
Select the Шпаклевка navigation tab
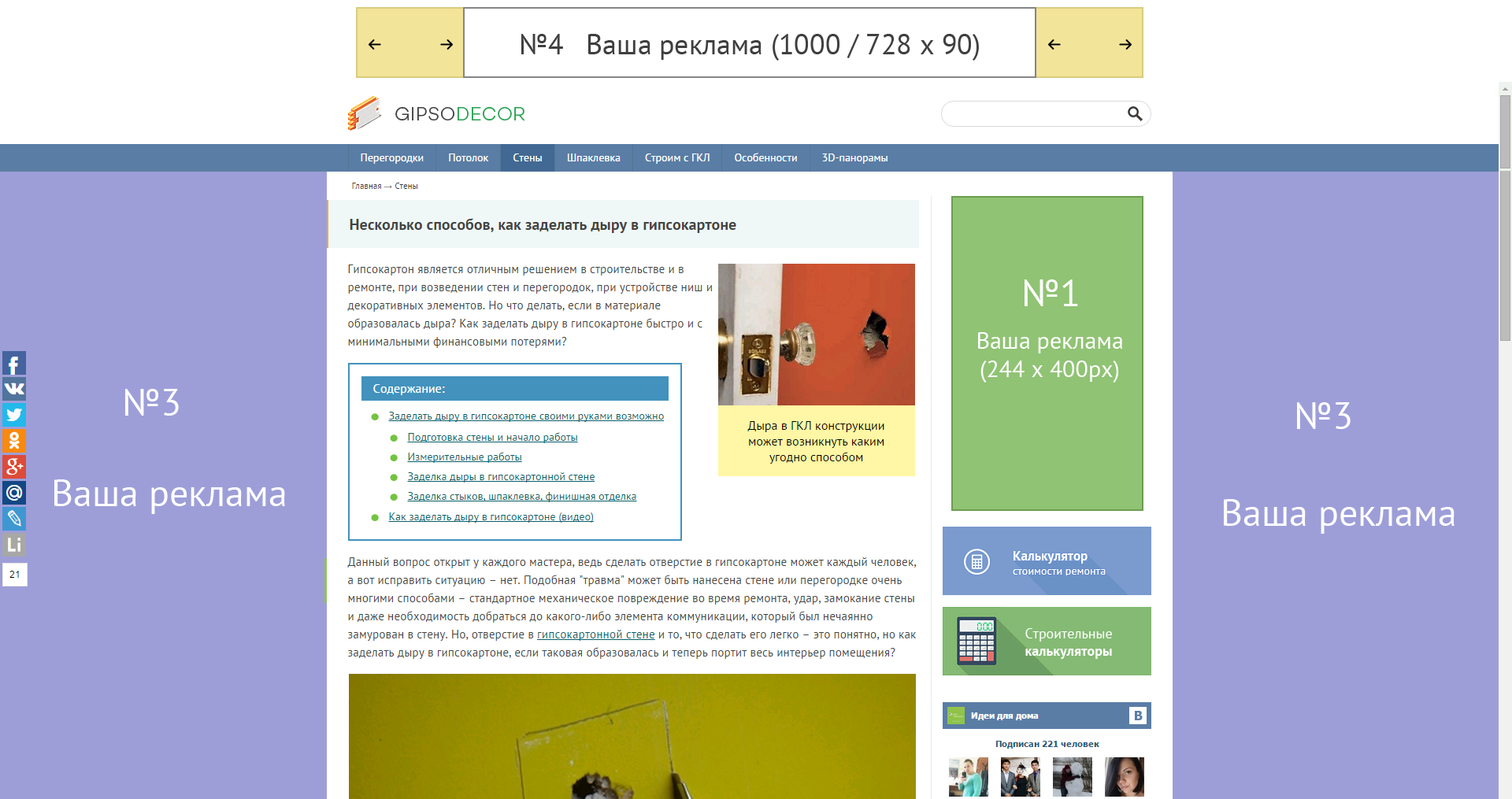[x=593, y=158]
